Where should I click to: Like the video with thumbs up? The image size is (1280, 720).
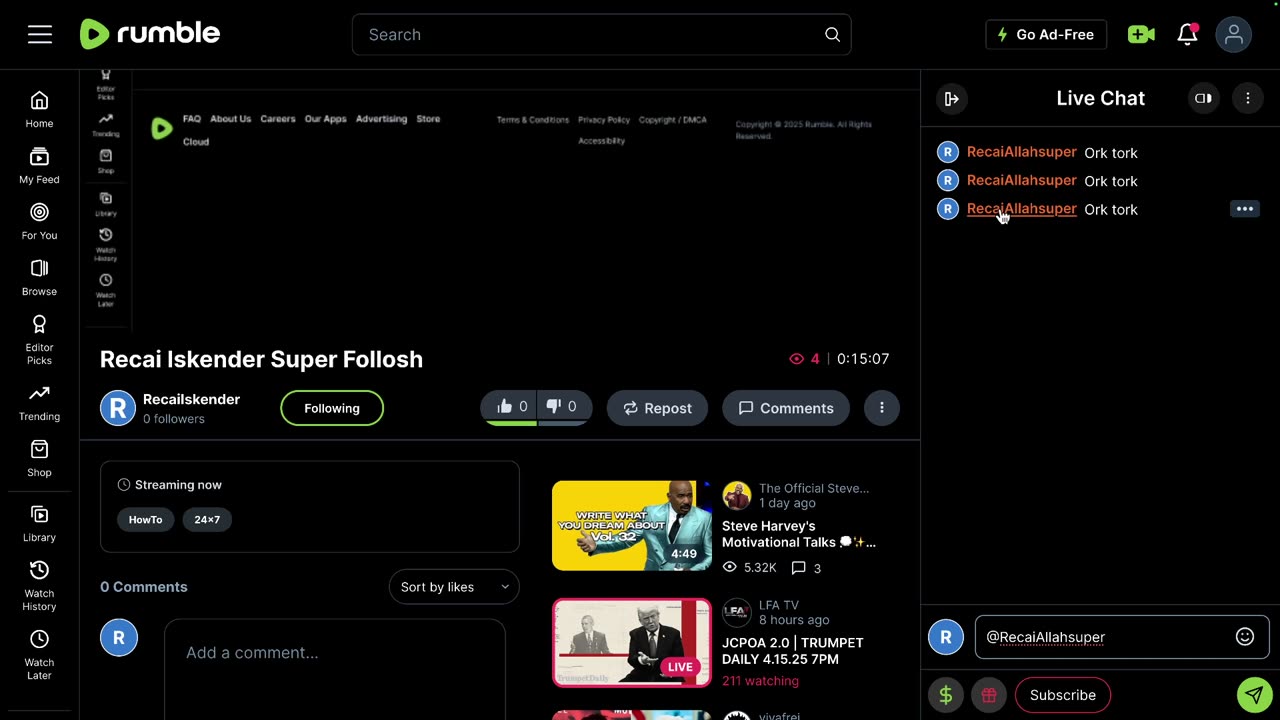511,407
